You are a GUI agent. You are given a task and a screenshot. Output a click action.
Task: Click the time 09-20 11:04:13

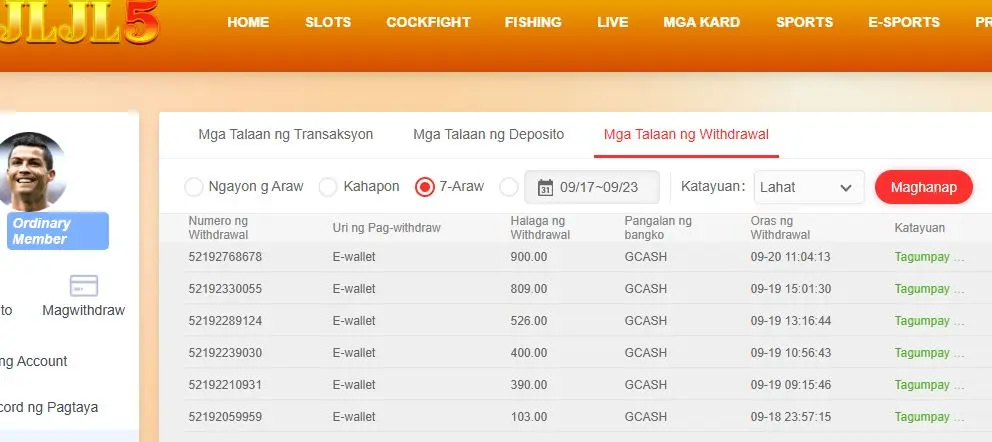tap(791, 257)
